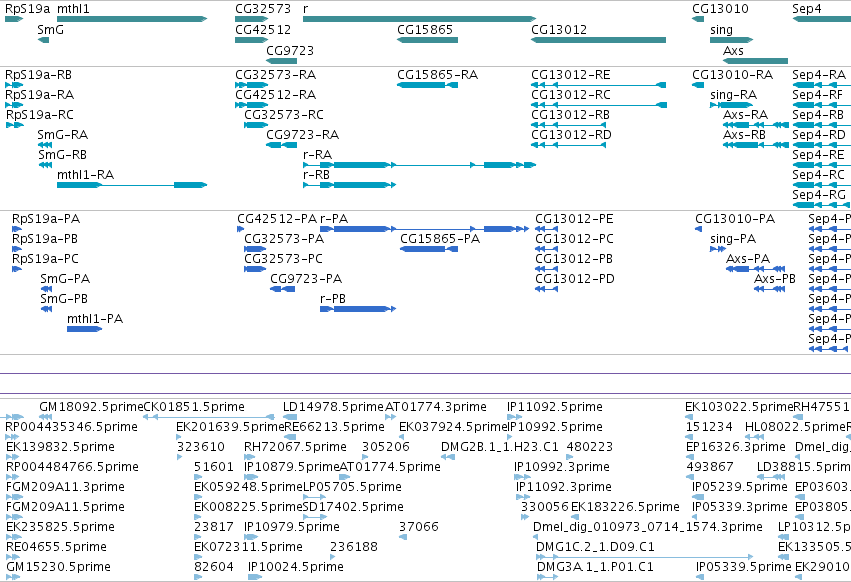Click transcript CG13012-RD
Viewport: 851px width, 582px height.
pos(571,135)
